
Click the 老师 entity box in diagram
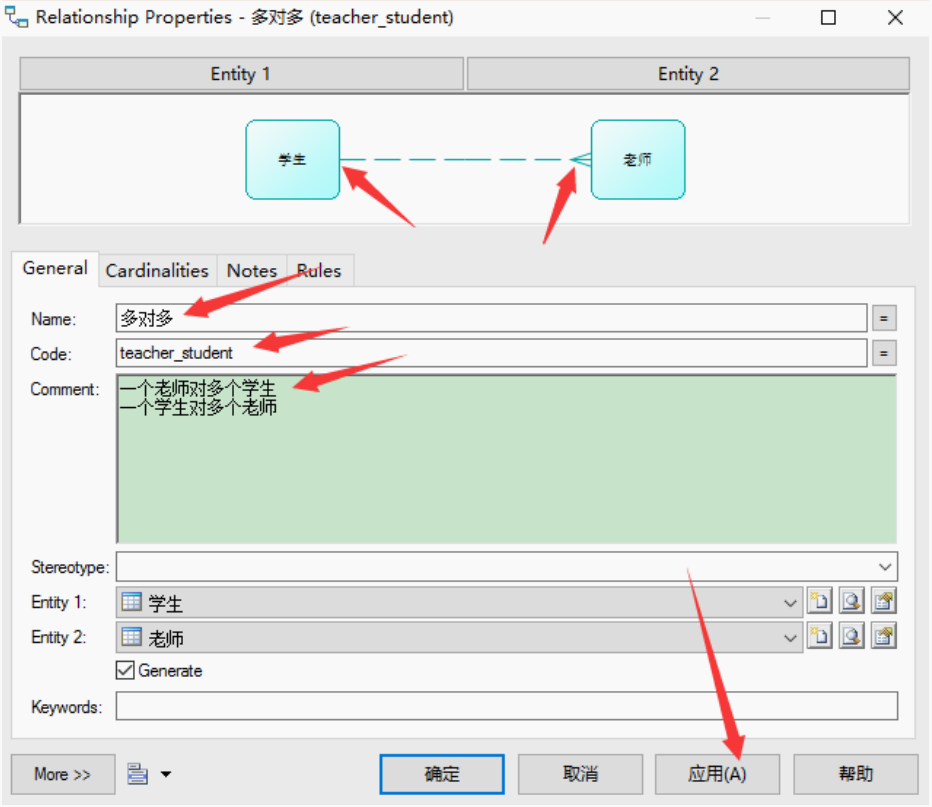click(x=638, y=159)
